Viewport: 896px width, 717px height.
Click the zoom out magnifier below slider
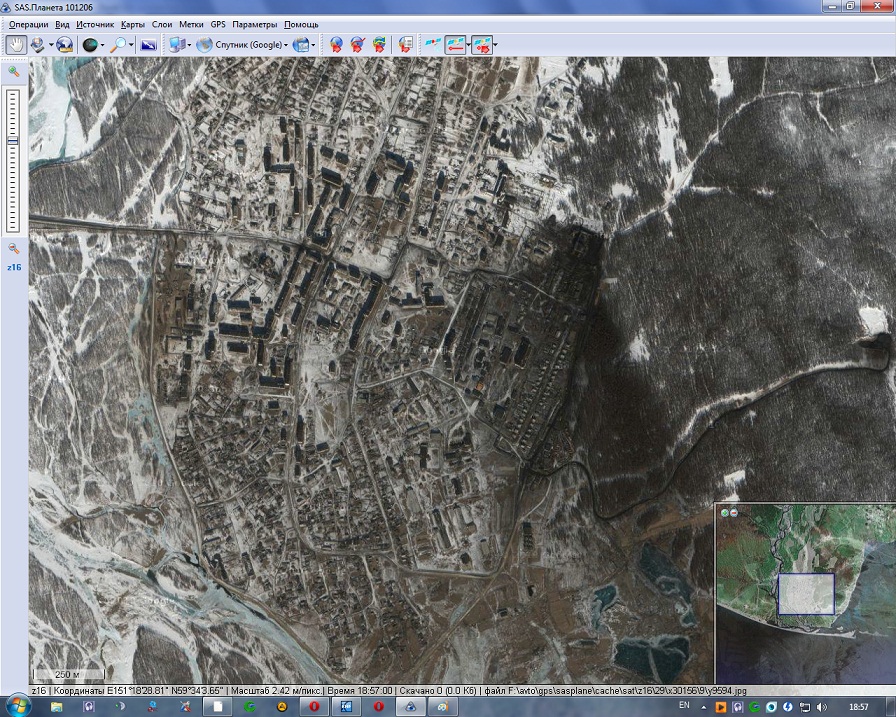14,248
